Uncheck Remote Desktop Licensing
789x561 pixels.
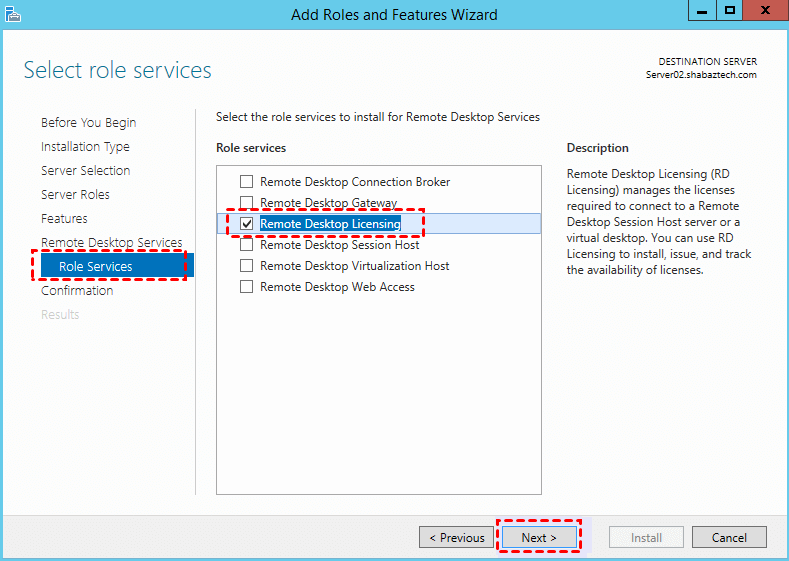pyautogui.click(x=247, y=224)
